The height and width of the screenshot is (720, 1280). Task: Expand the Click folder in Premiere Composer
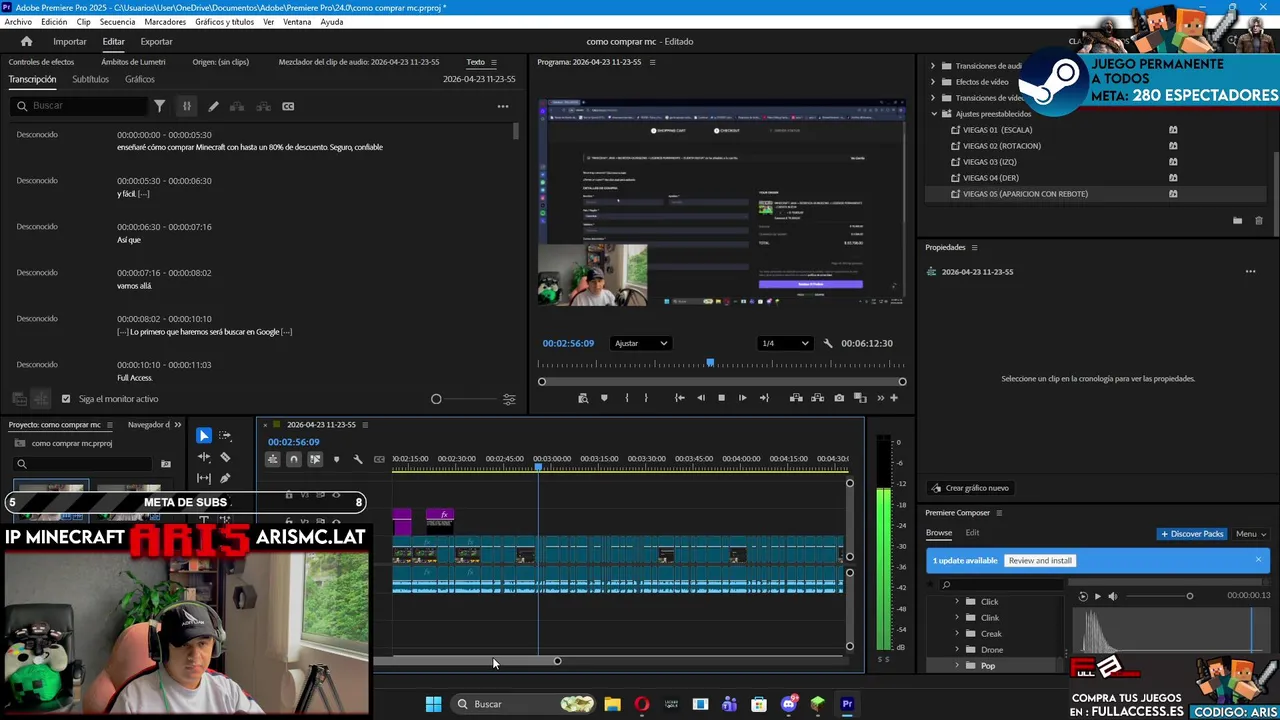957,602
